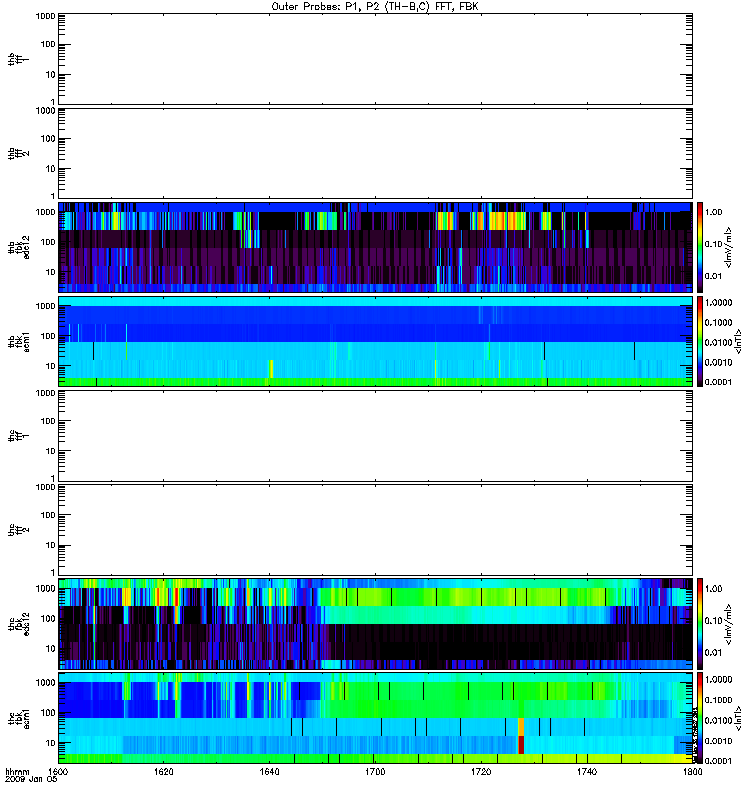
Task: Click the '<|nT|>' unit label beside thb scm1 color bar
Action: pyautogui.click(x=738, y=341)
